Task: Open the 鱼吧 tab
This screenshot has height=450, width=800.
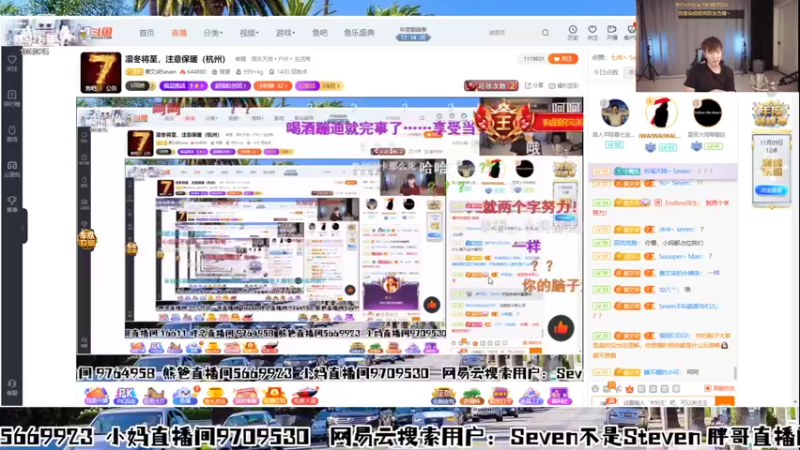Action: pos(320,33)
